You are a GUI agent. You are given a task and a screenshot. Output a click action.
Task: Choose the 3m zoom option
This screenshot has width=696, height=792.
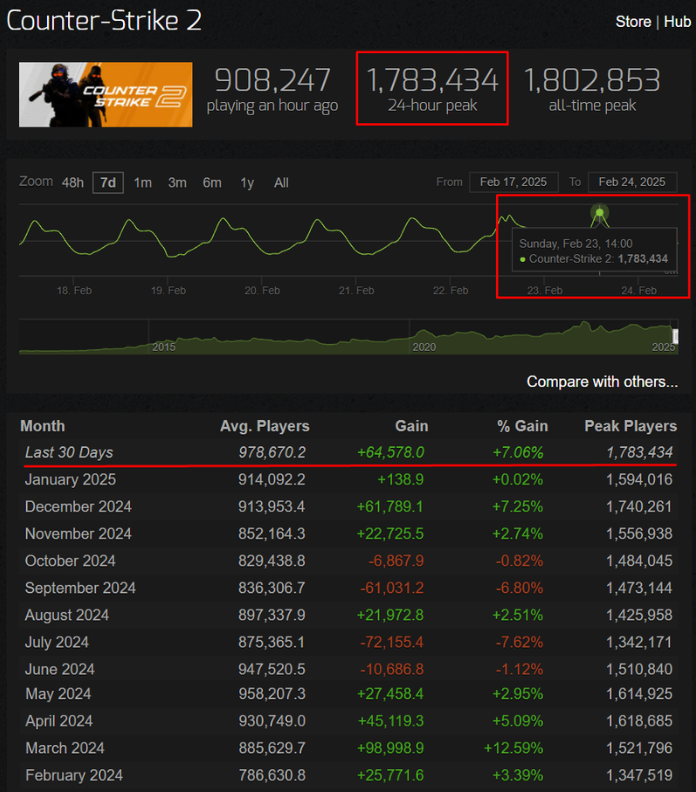(x=177, y=182)
